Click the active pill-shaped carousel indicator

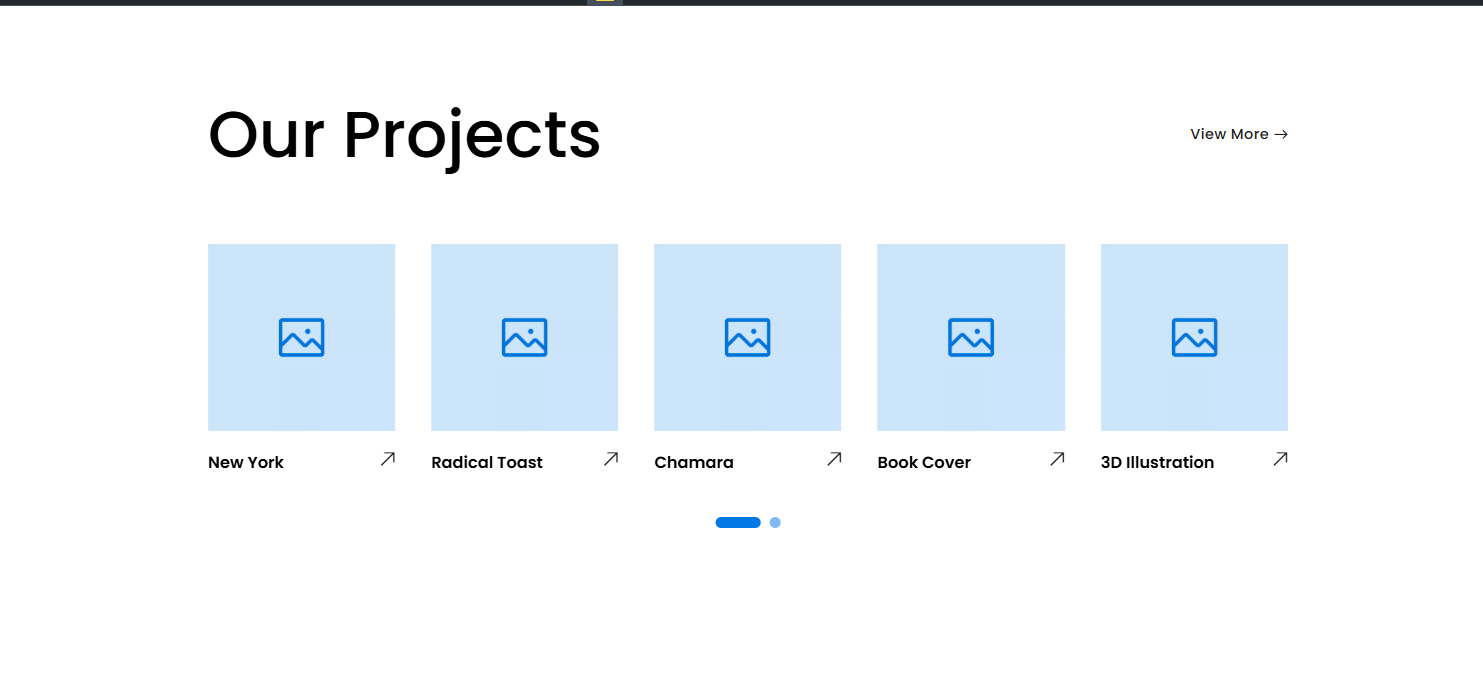[x=738, y=522]
